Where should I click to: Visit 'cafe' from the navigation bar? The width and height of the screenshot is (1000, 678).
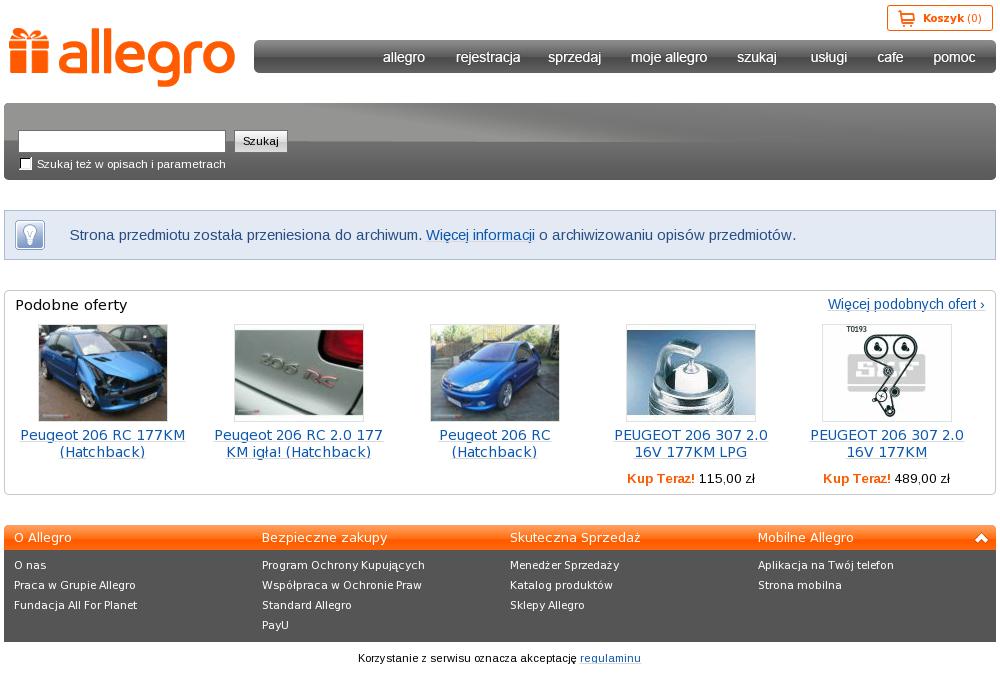pyautogui.click(x=890, y=57)
